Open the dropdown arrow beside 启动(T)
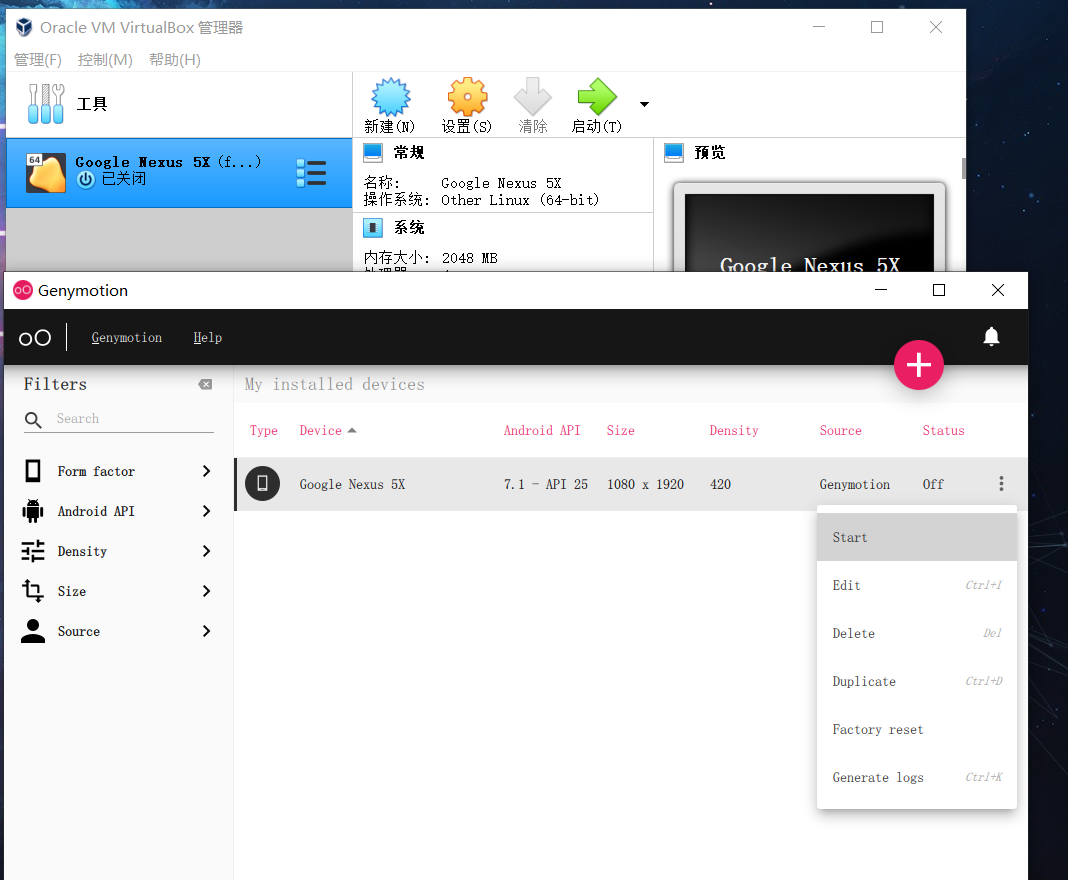Screen dimensions: 1068x880 pos(644,104)
